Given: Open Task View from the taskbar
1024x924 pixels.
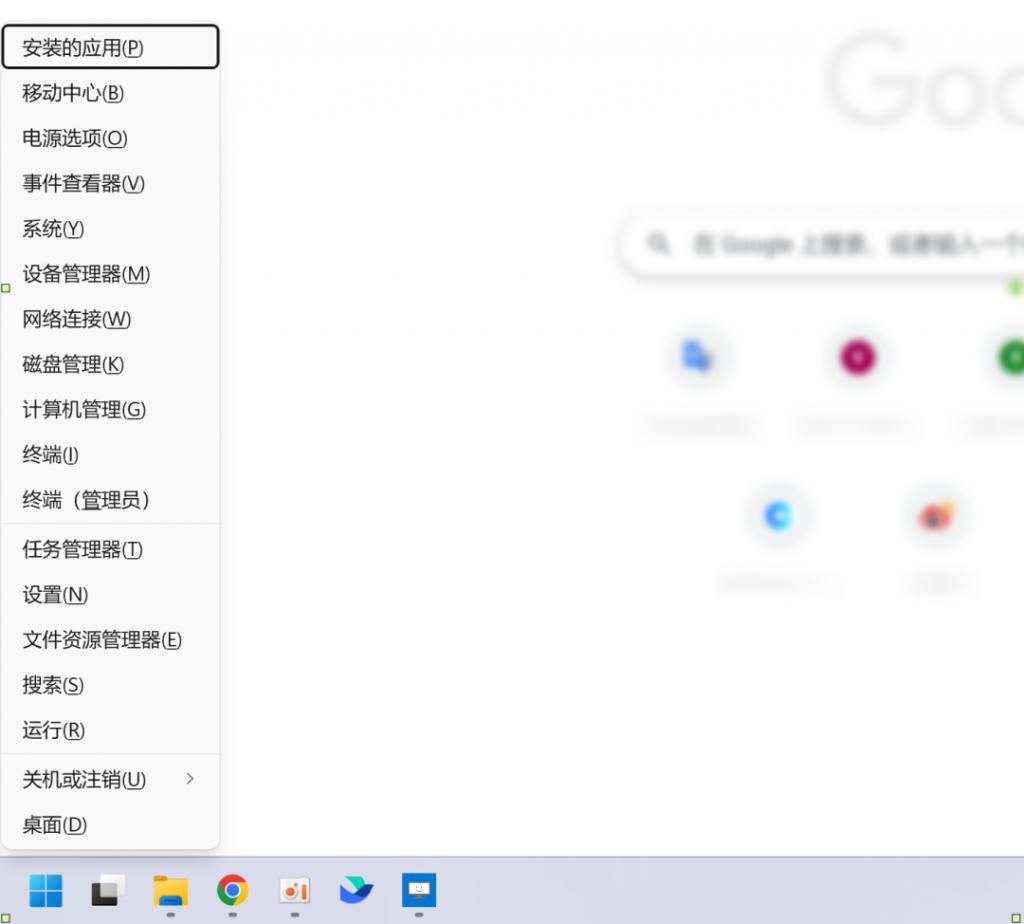Looking at the screenshot, I should click(108, 889).
